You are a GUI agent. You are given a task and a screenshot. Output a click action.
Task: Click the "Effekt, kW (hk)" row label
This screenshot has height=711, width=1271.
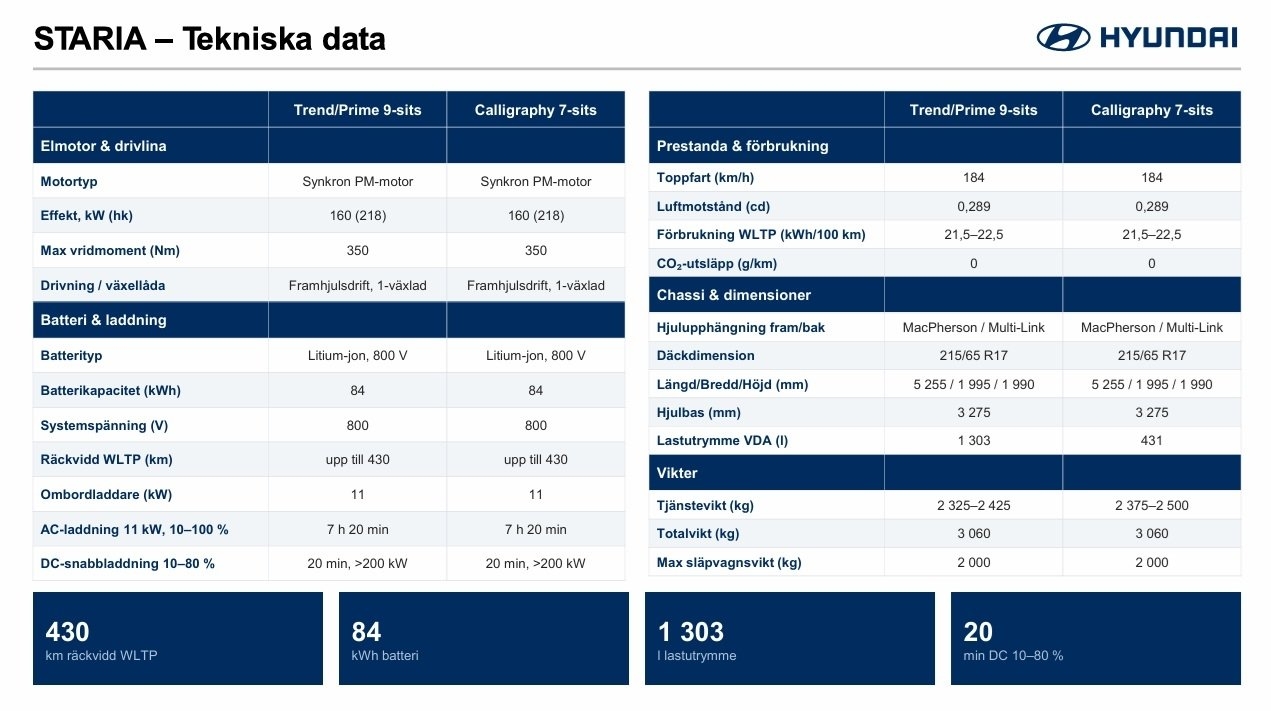(x=86, y=216)
